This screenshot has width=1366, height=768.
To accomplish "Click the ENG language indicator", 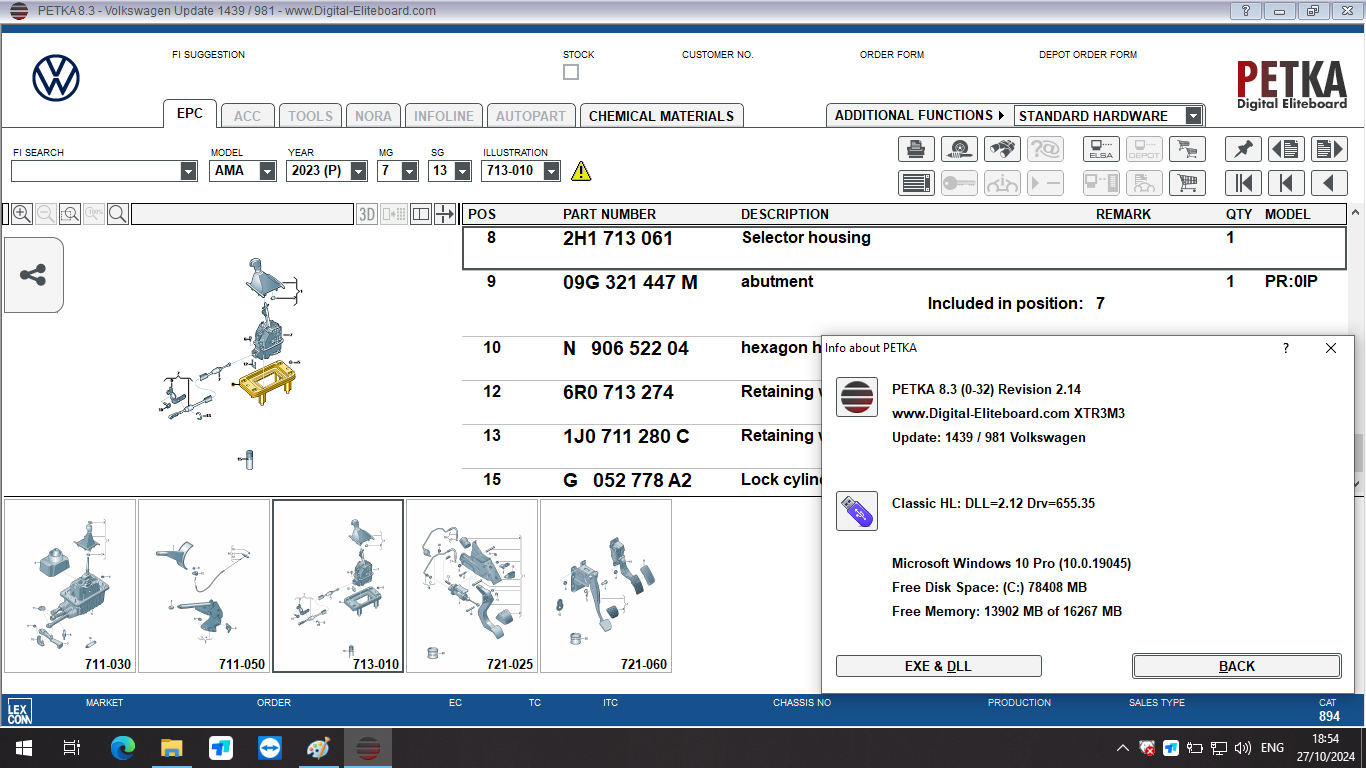I will [x=1272, y=748].
